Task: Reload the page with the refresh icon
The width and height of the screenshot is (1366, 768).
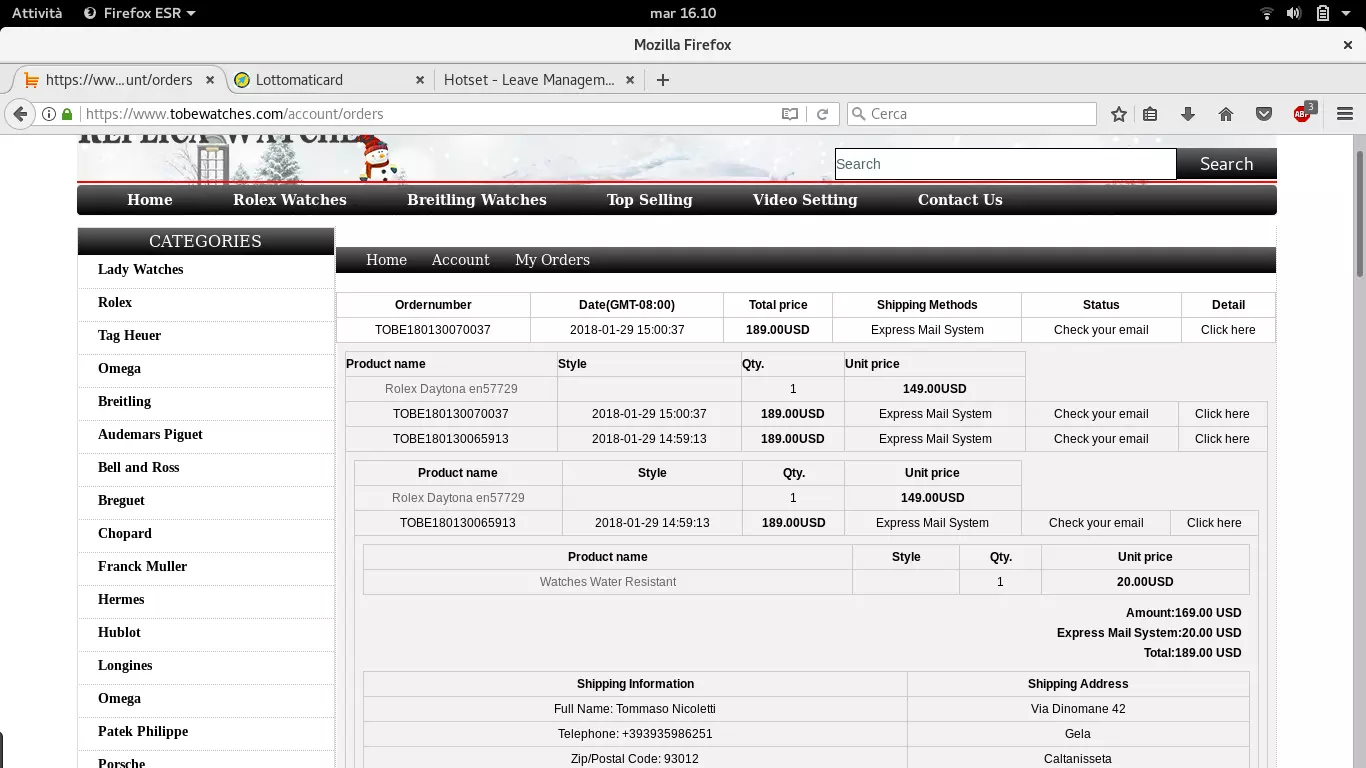Action: 822,114
